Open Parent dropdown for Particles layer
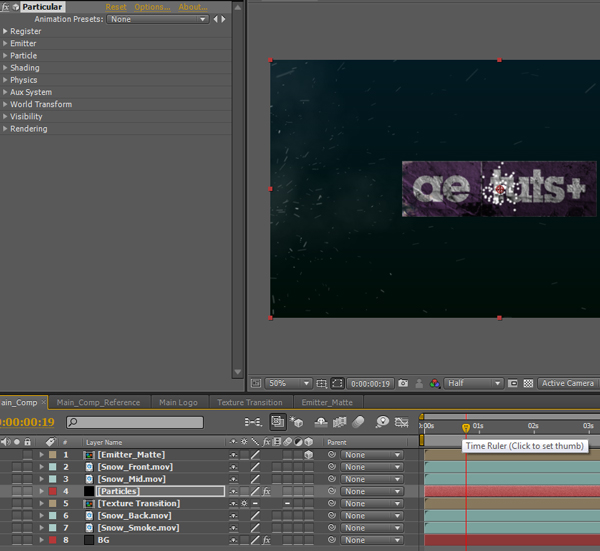600x551 pixels. pyautogui.click(x=371, y=491)
